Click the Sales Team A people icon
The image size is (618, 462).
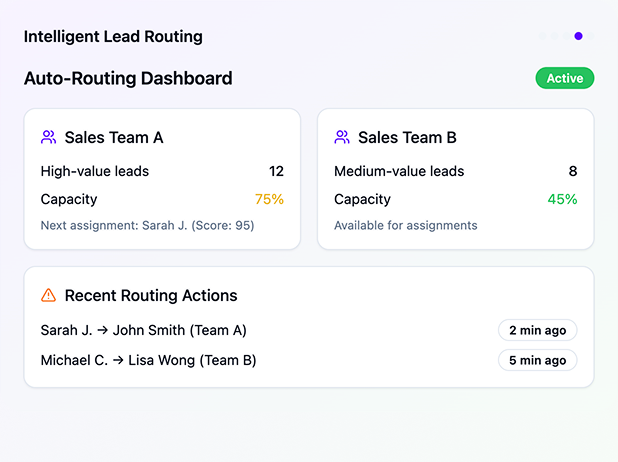(48, 137)
